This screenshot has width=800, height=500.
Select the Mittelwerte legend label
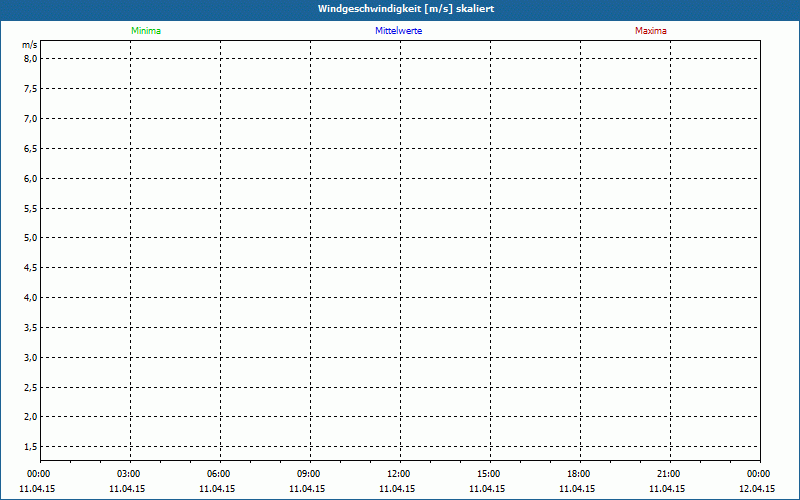point(398,31)
